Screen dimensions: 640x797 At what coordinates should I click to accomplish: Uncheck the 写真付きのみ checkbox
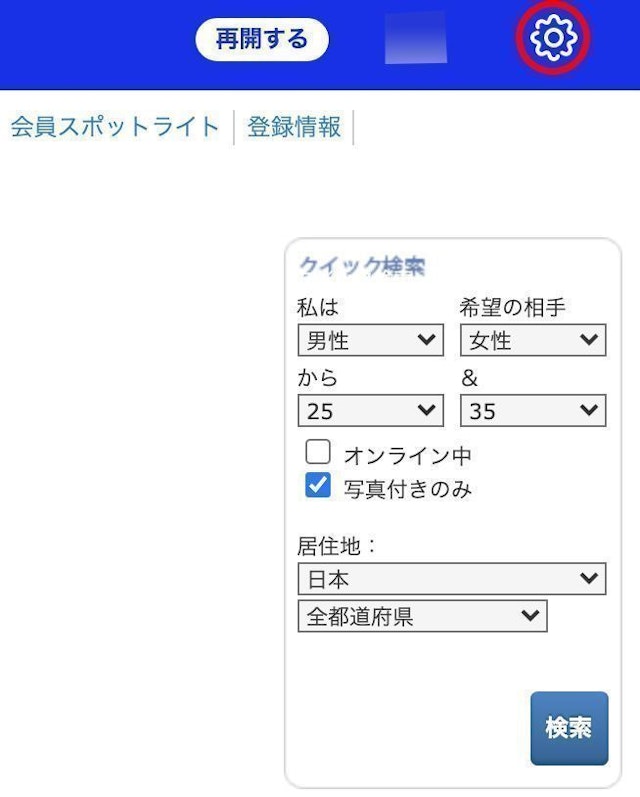(318, 486)
